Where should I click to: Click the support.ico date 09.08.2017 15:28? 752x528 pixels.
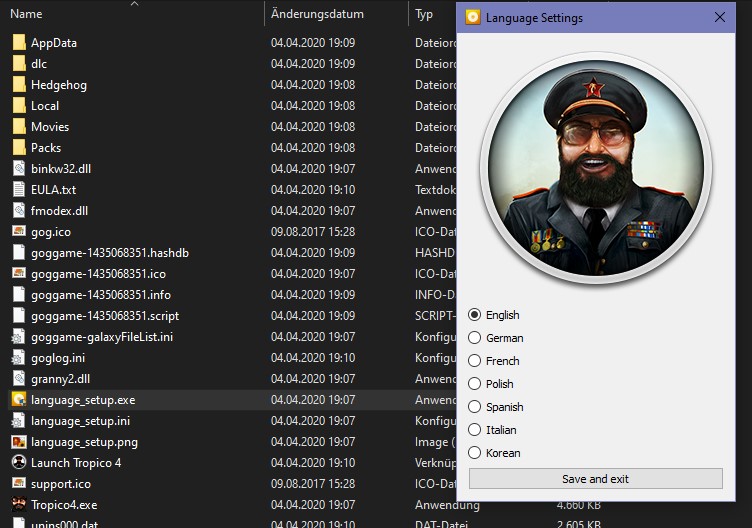(x=313, y=484)
